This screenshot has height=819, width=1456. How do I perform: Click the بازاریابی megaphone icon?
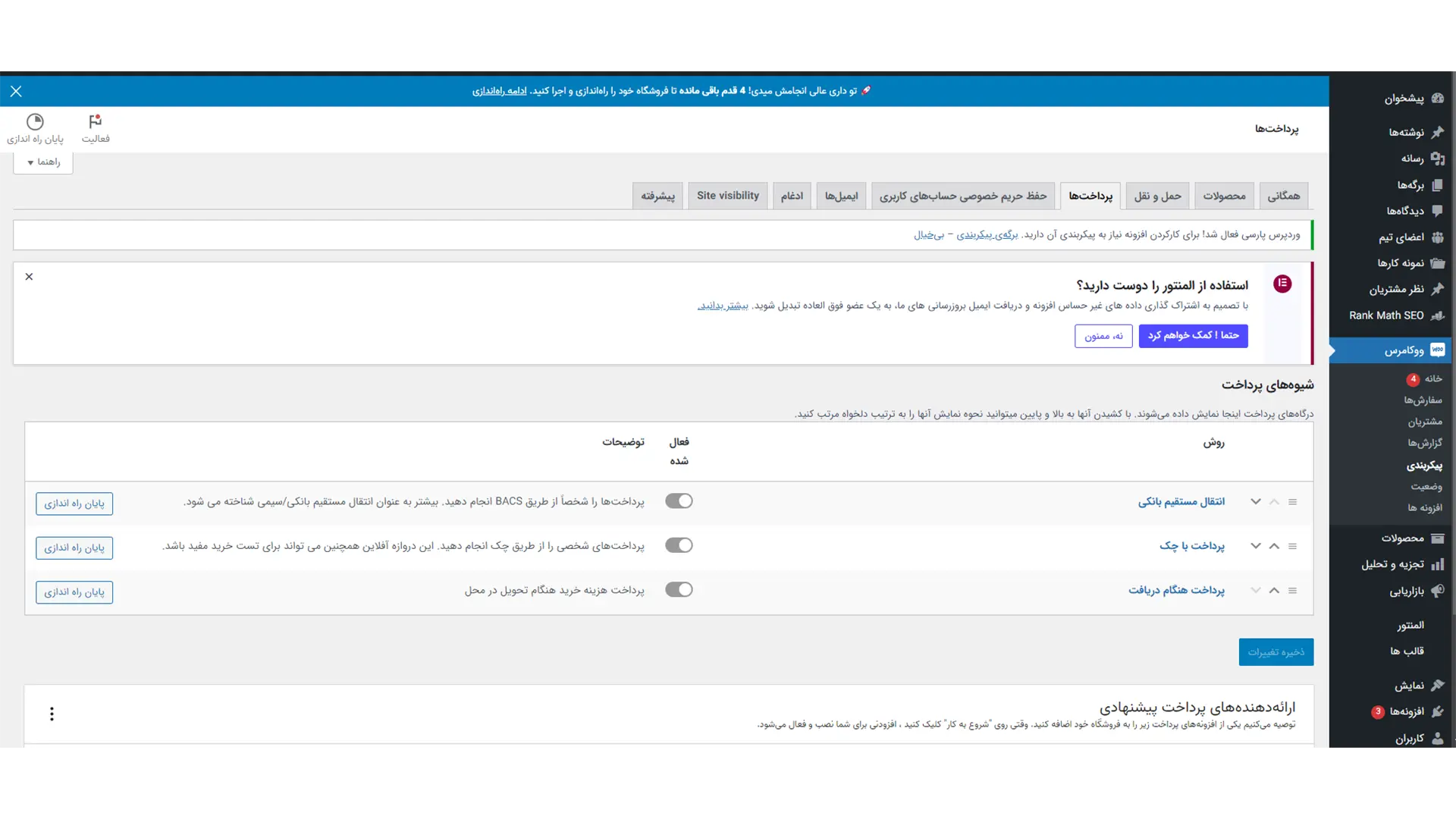(x=1438, y=591)
